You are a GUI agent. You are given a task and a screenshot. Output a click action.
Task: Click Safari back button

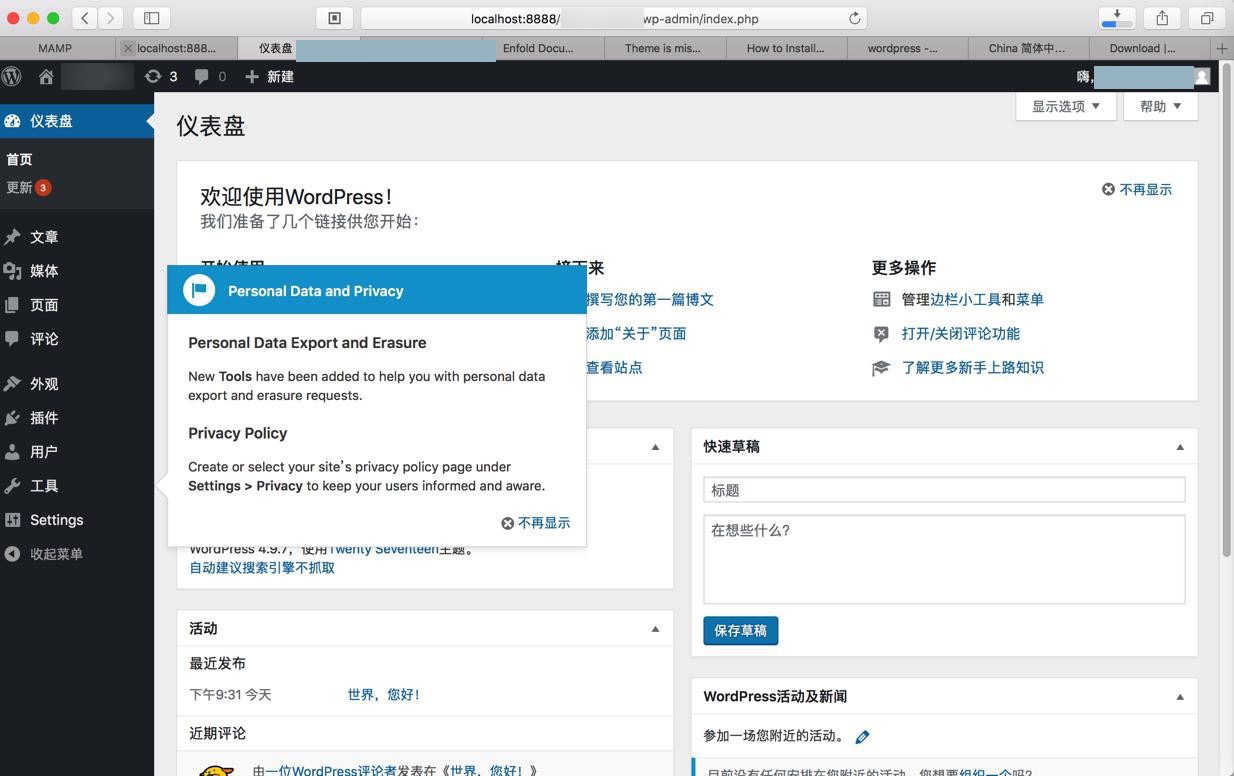(x=85, y=18)
